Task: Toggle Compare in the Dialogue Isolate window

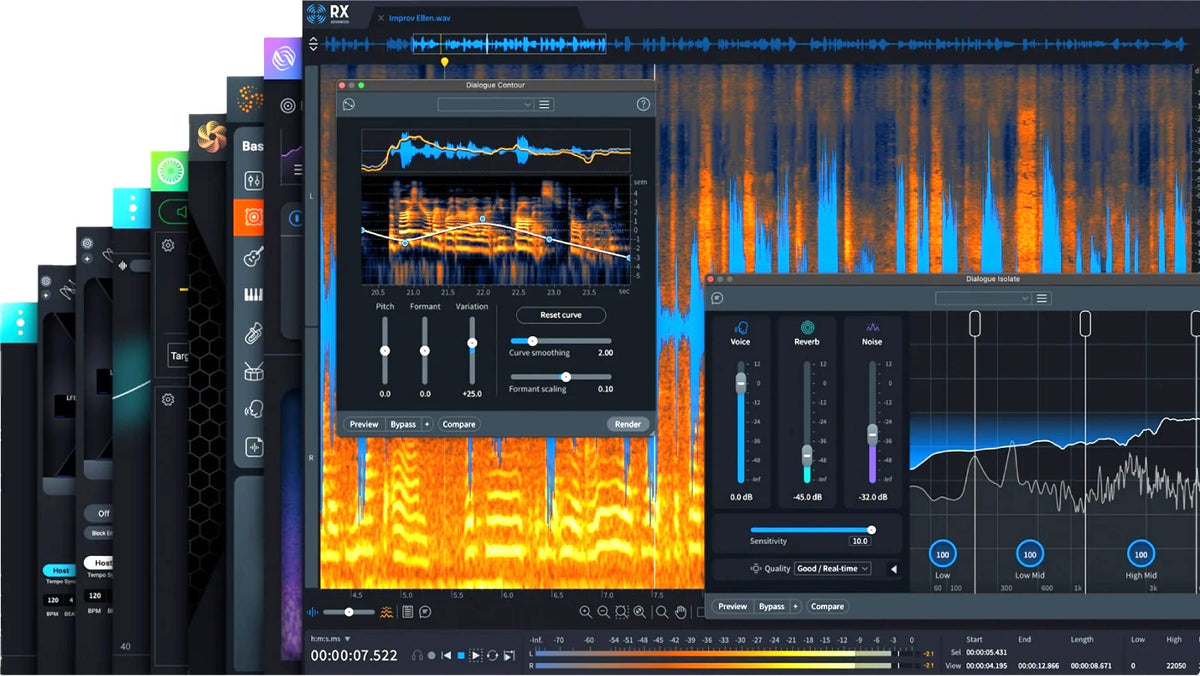Action: (x=827, y=606)
